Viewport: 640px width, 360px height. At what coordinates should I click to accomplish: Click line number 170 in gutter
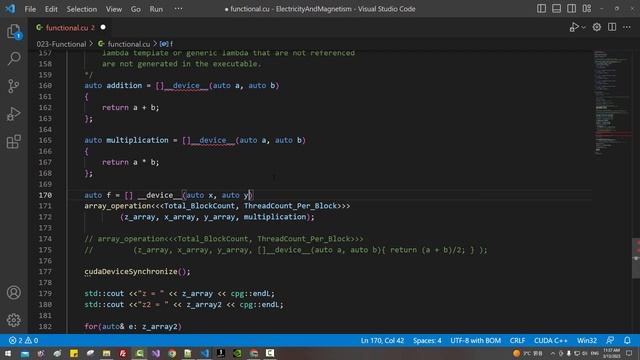(x=45, y=195)
